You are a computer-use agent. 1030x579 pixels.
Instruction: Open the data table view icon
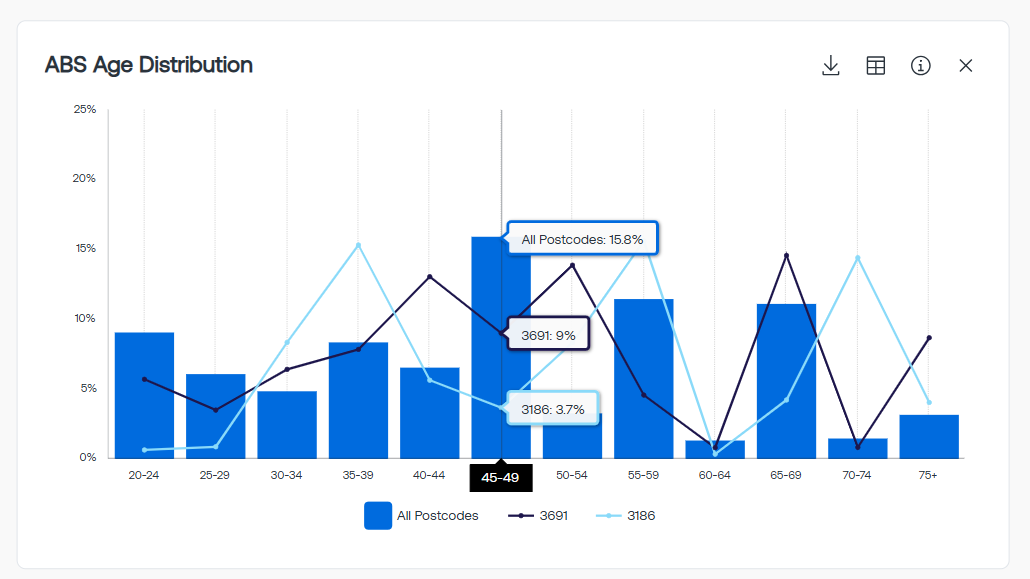(876, 66)
